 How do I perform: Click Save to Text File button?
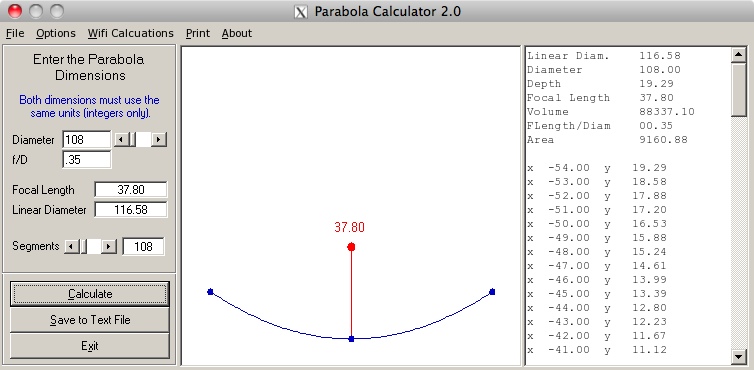tap(90, 320)
